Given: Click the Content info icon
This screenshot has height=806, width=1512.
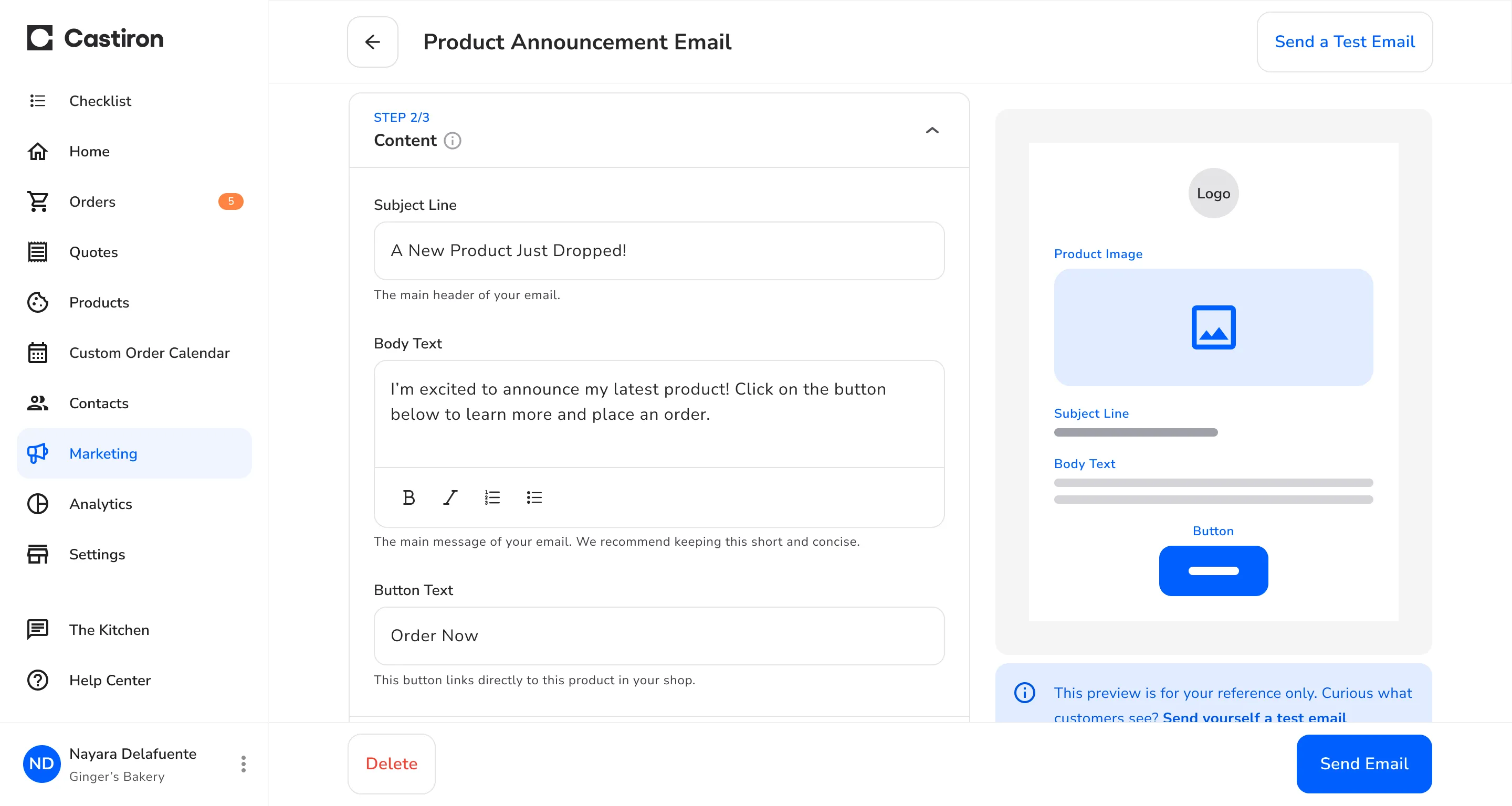Looking at the screenshot, I should point(452,141).
